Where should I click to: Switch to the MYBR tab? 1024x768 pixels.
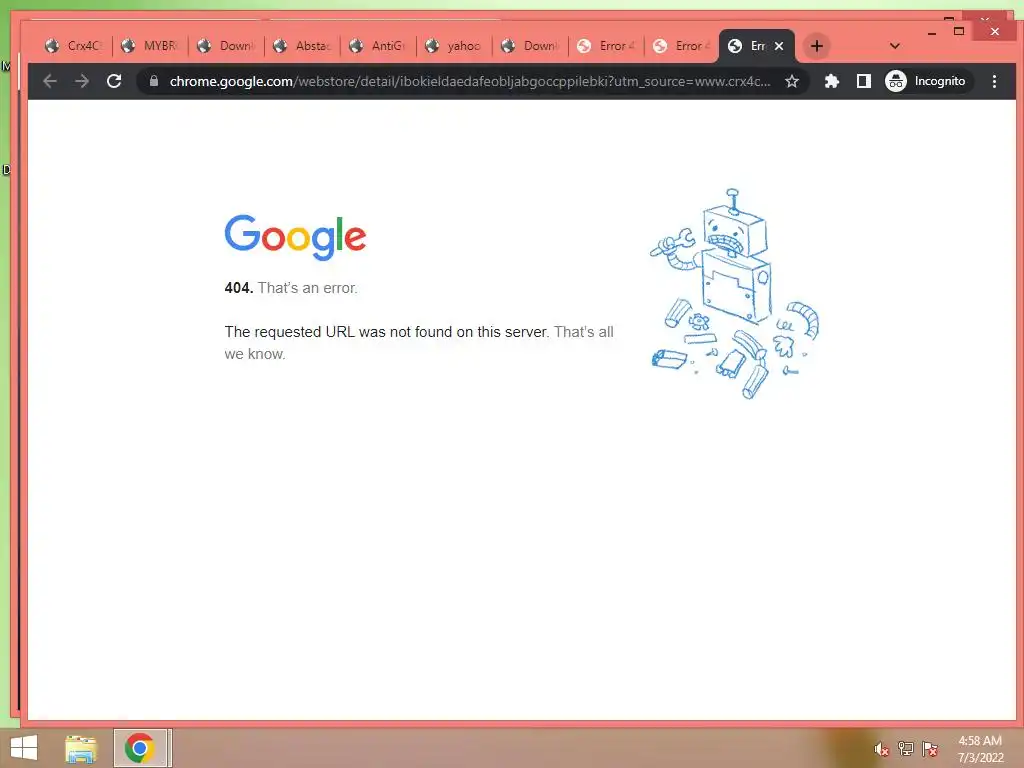click(150, 46)
